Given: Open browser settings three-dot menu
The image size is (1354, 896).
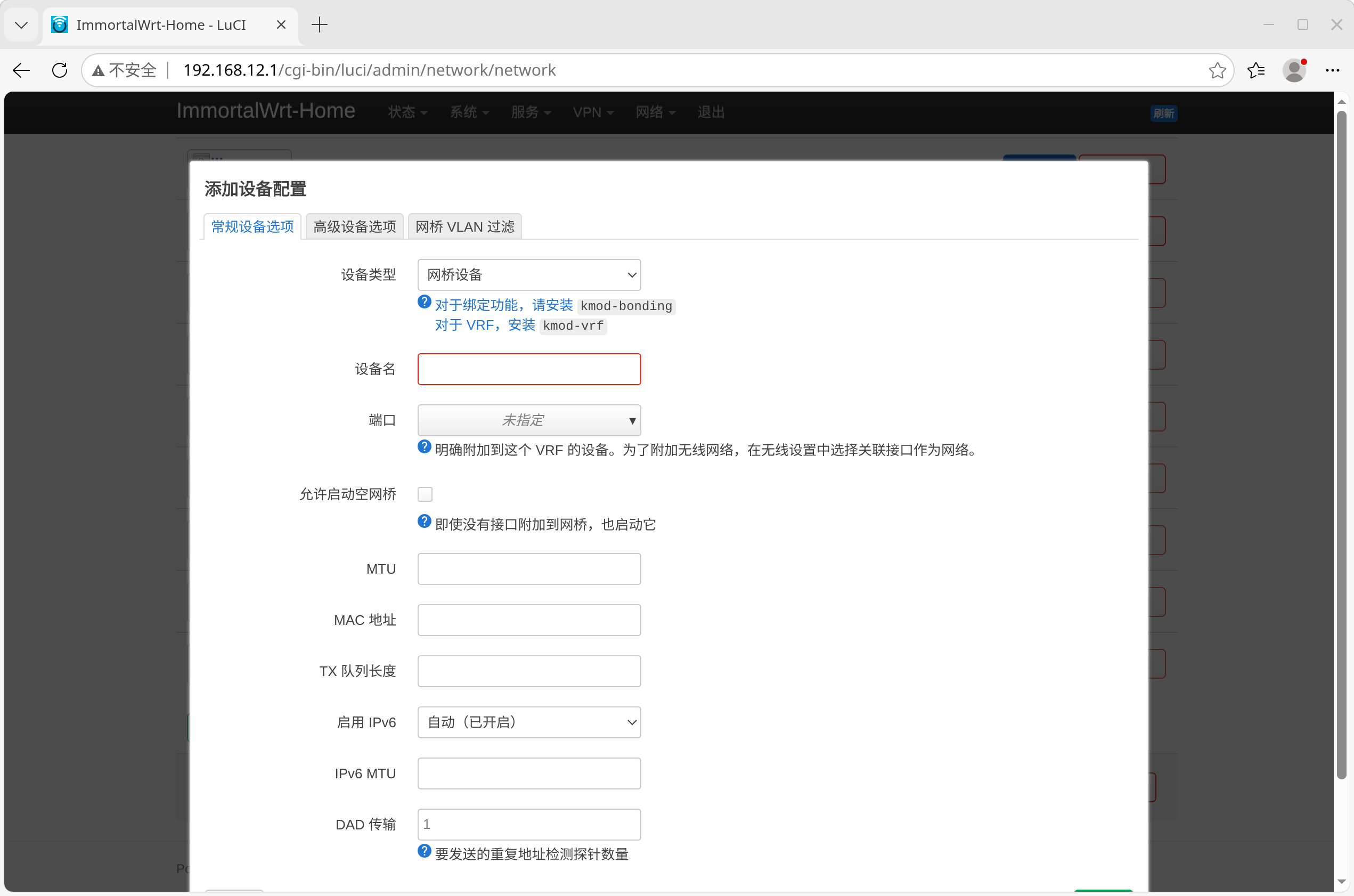Looking at the screenshot, I should coord(1332,70).
